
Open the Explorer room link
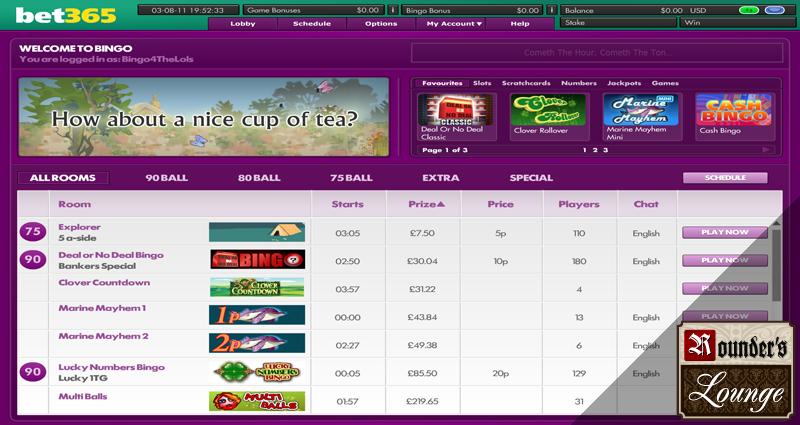79,227
